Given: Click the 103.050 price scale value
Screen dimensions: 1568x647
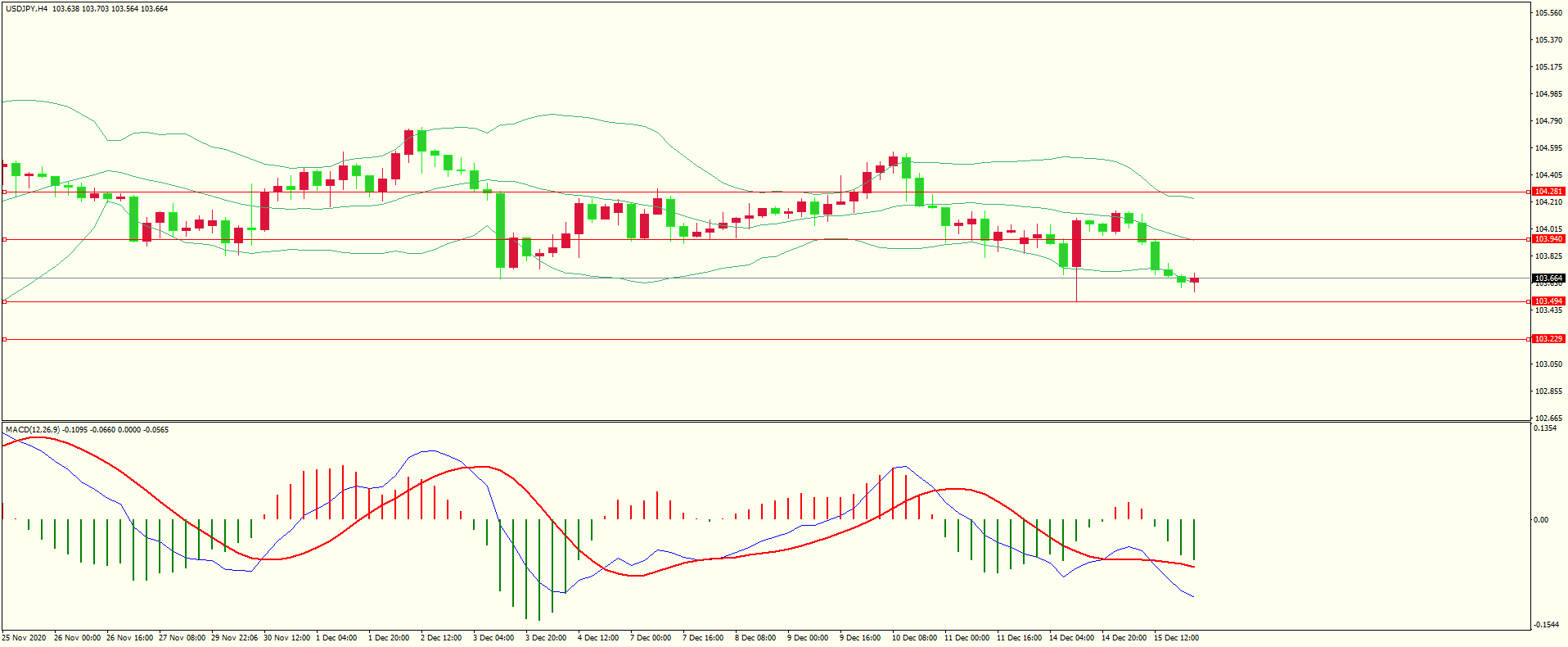Looking at the screenshot, I should click(x=1548, y=364).
